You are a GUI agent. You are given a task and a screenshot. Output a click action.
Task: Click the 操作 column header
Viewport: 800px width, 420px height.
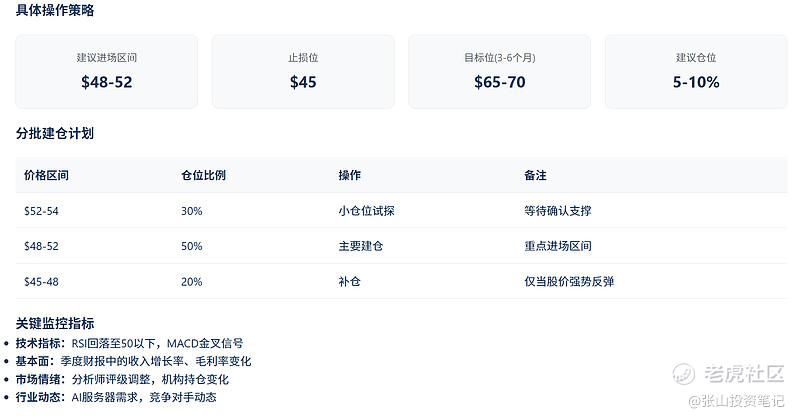point(350,175)
